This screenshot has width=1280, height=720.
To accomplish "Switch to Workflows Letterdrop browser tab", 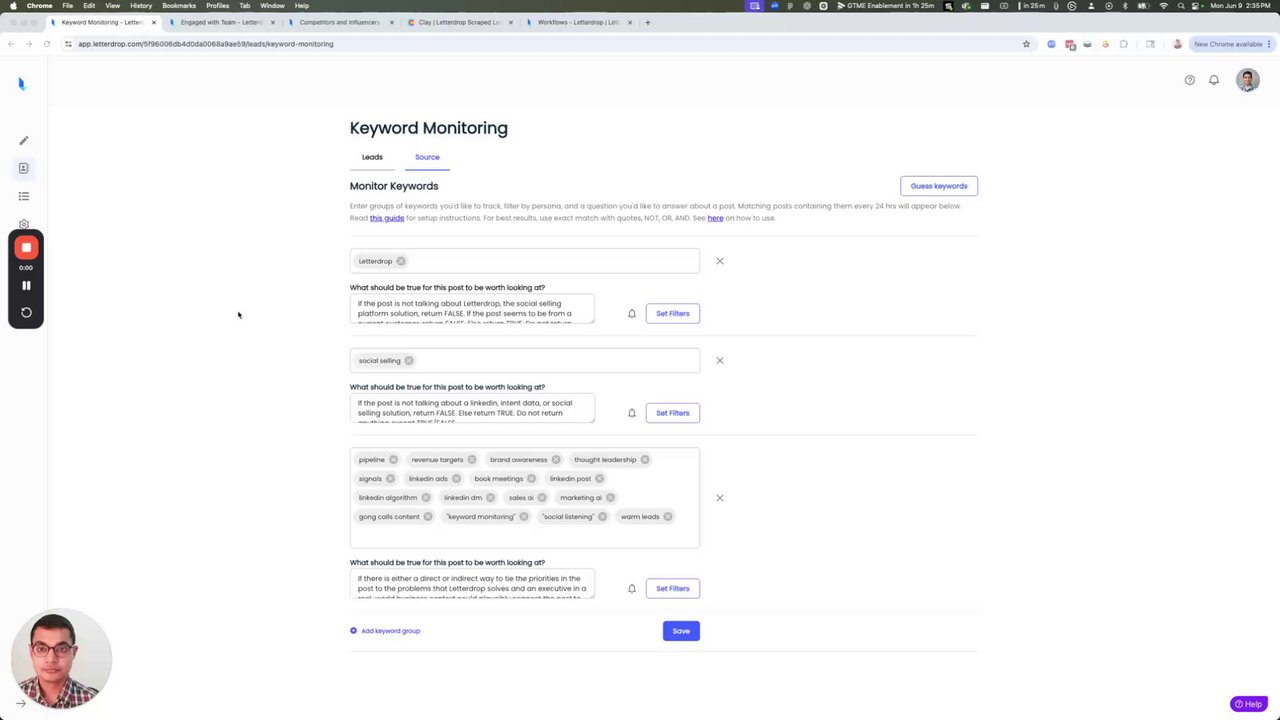I will [x=578, y=22].
